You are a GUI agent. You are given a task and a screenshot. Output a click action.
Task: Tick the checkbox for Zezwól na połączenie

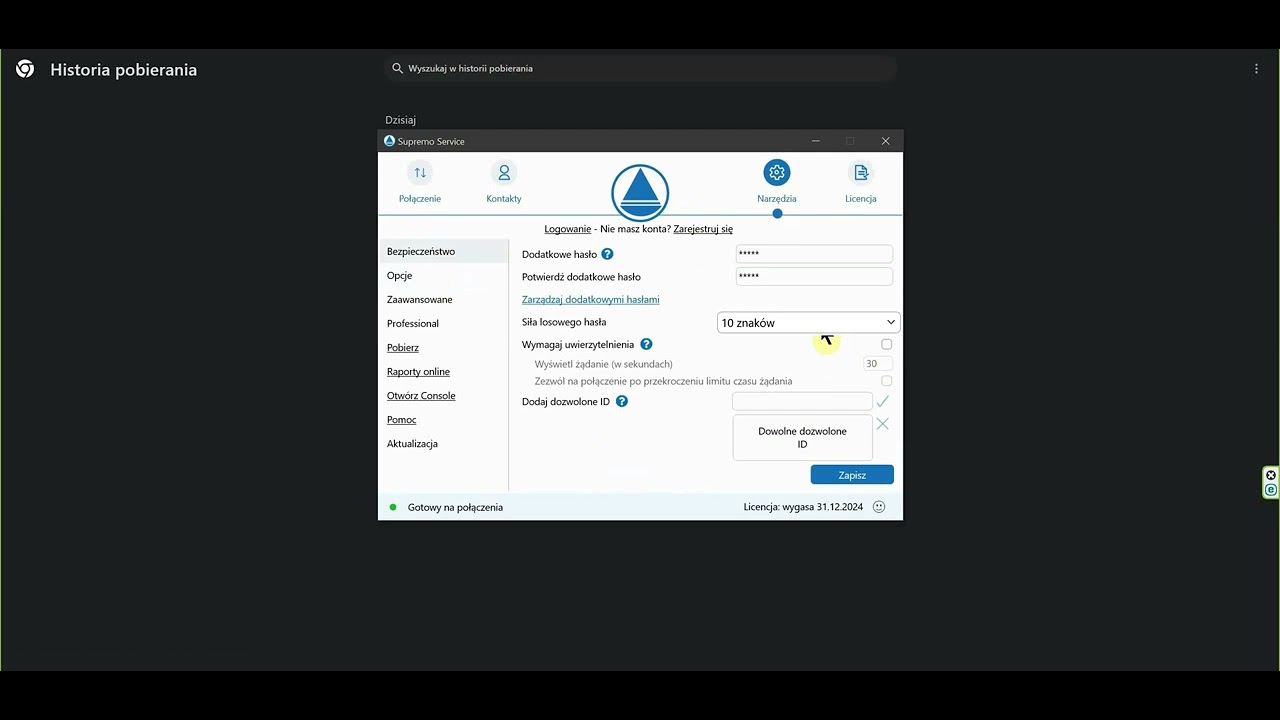(x=886, y=381)
